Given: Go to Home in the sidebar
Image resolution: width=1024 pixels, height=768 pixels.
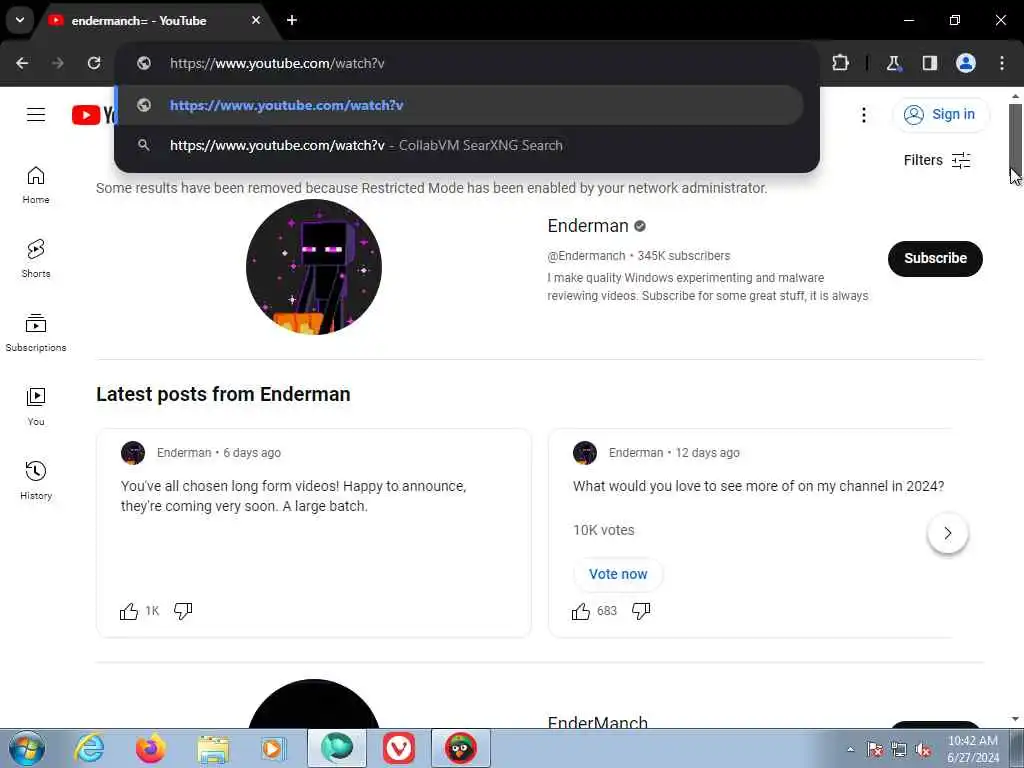Looking at the screenshot, I should [36, 185].
